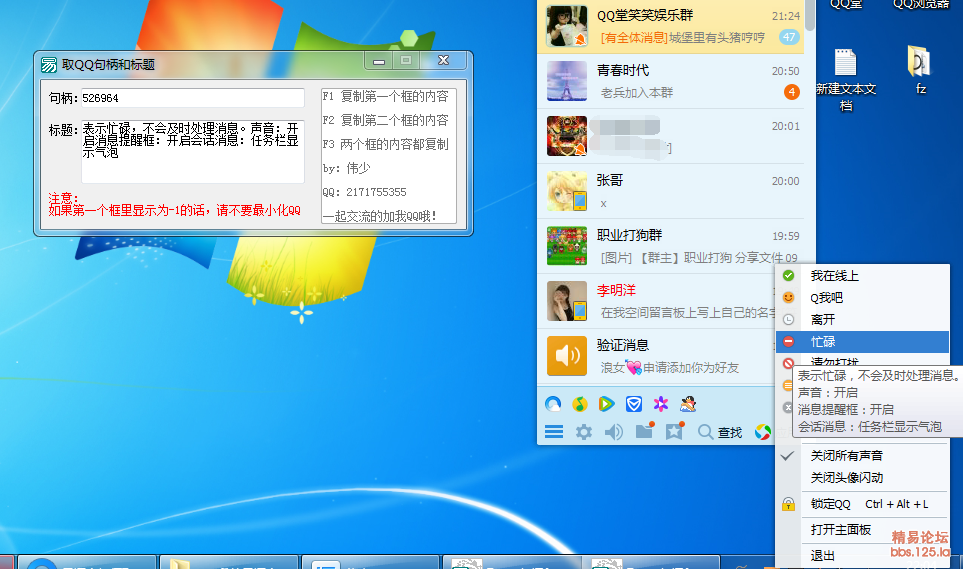
Task: Choose the highlighted 忙碌 status entry
Action: click(x=862, y=342)
